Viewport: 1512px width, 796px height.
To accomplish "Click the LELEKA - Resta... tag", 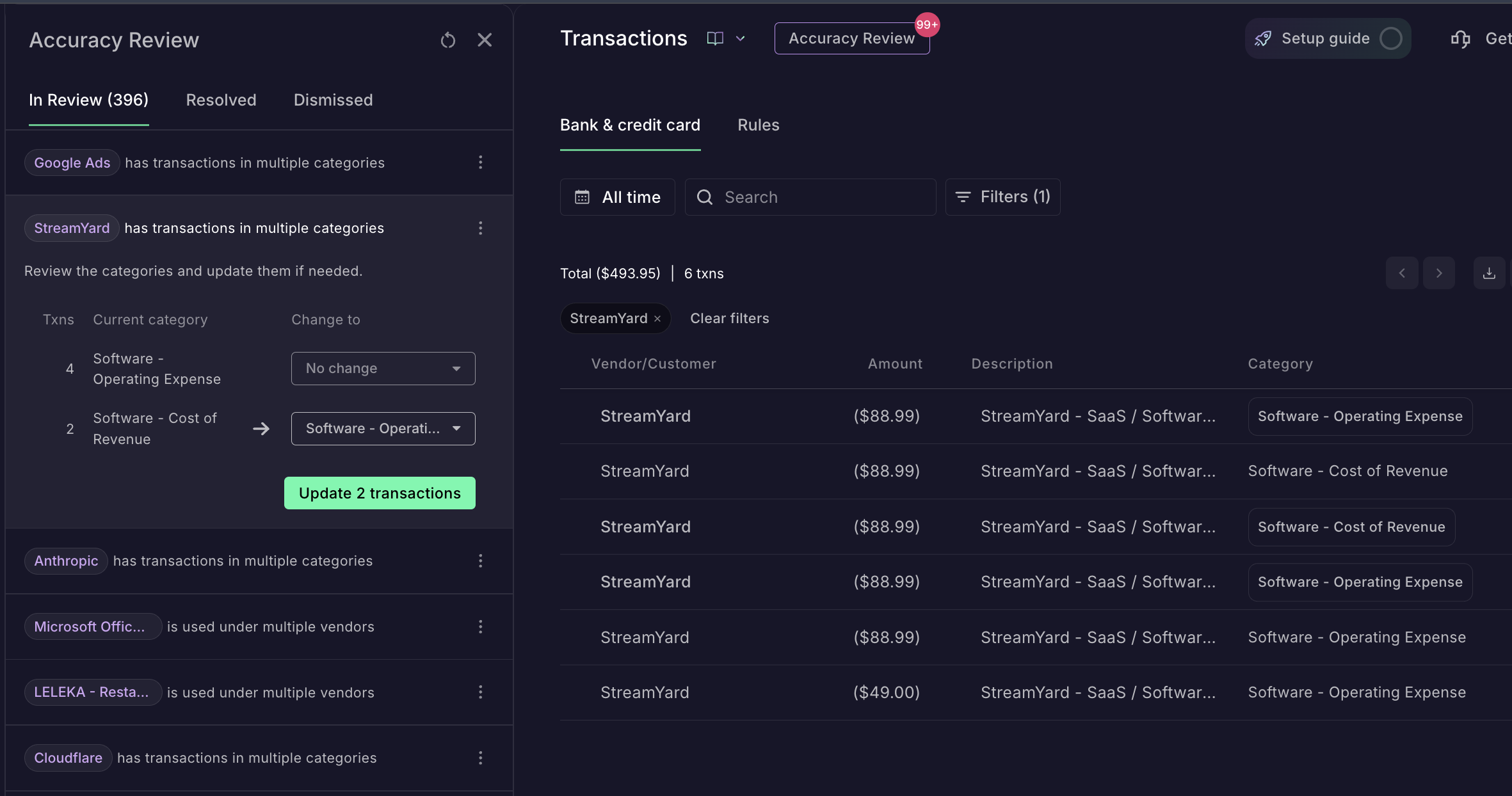I will (x=93, y=692).
